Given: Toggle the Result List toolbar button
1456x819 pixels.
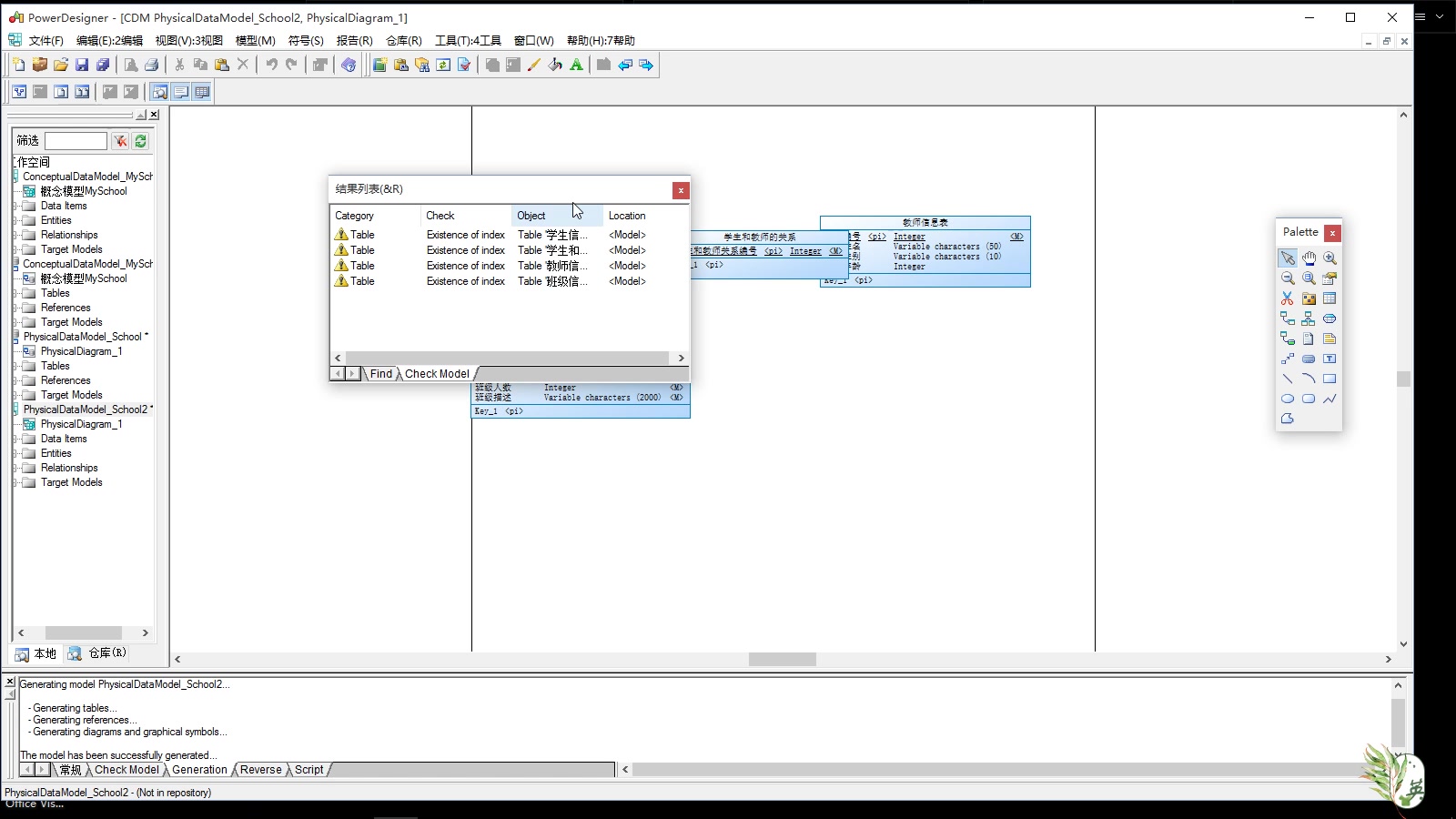Looking at the screenshot, I should click(202, 92).
